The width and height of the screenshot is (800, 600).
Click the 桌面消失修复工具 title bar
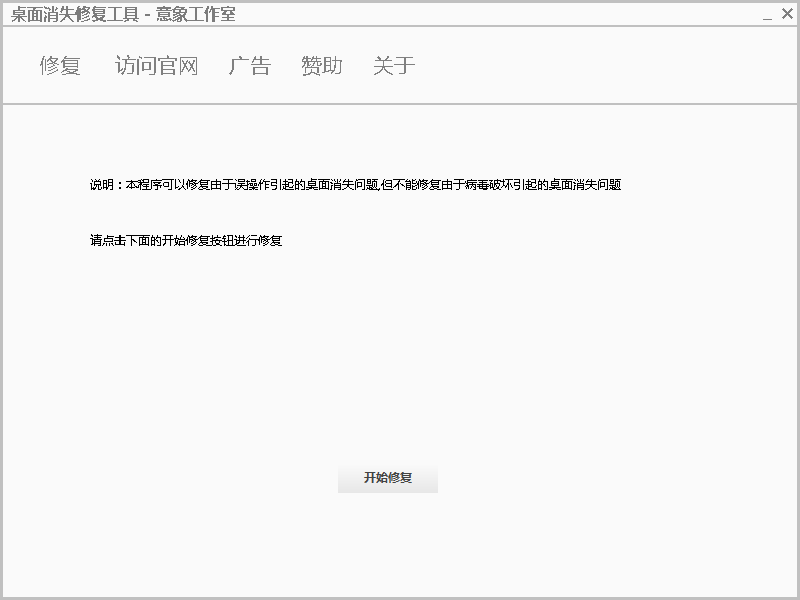(x=120, y=15)
